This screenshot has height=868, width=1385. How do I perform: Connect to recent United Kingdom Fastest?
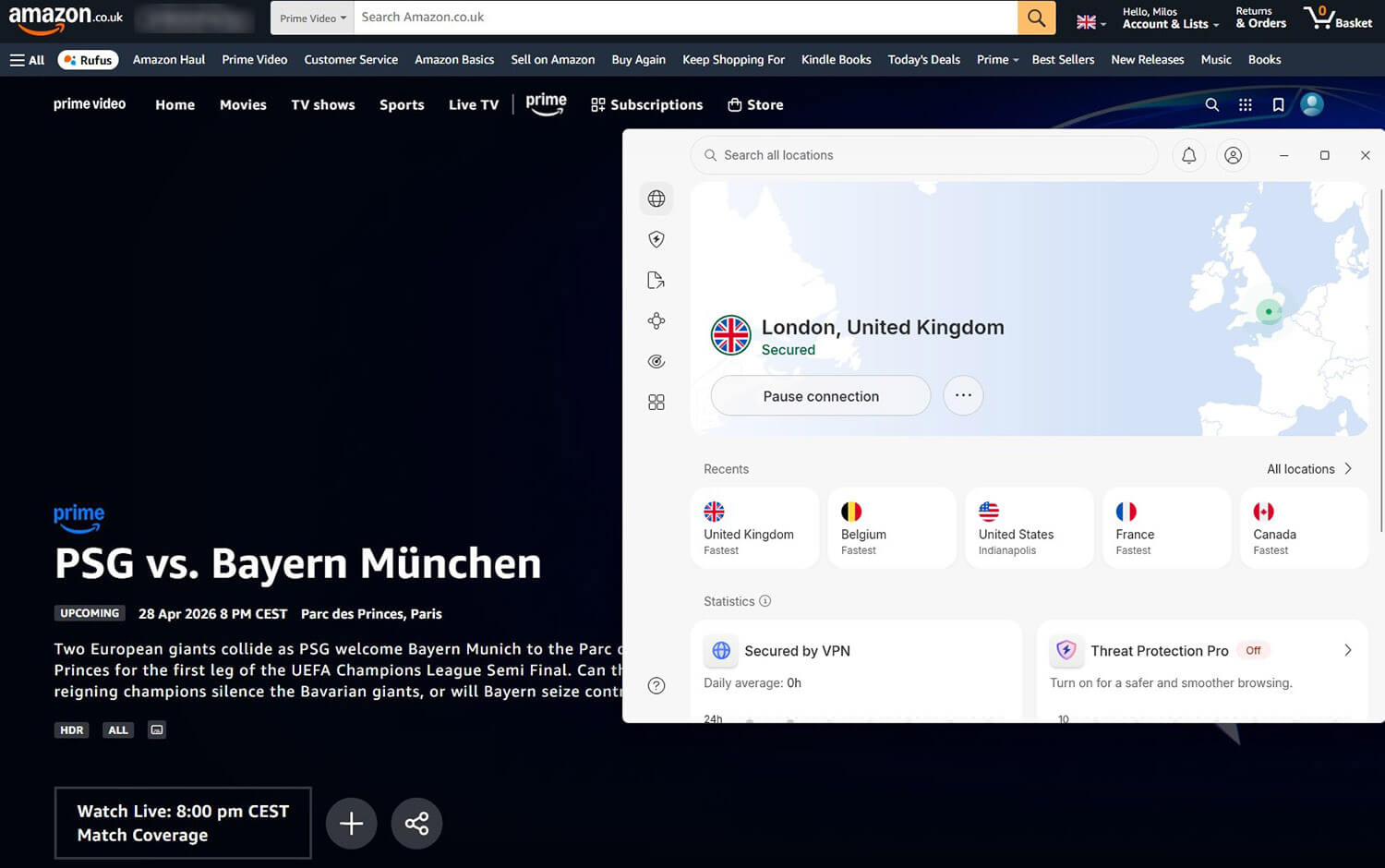coord(754,528)
